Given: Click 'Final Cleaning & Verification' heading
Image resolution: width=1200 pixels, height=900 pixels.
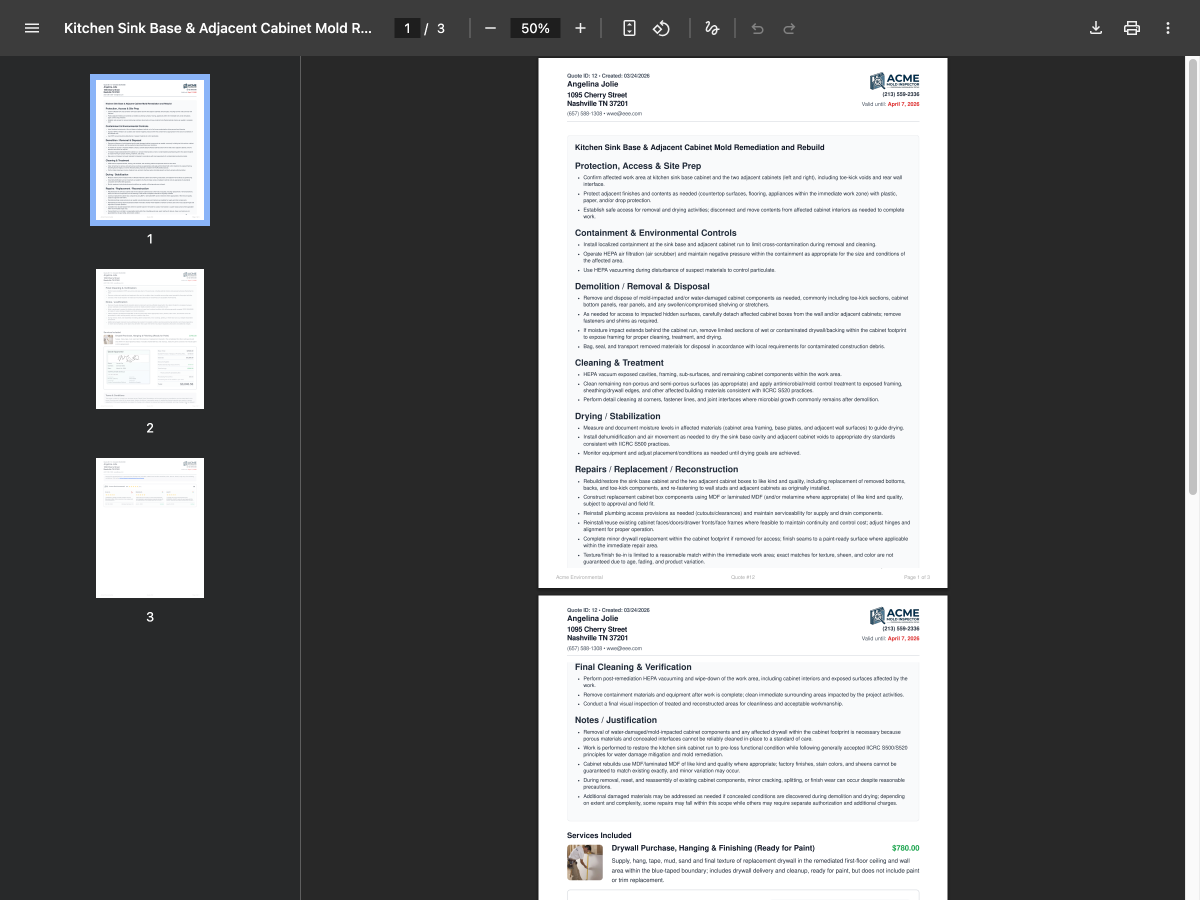Looking at the screenshot, I should click(633, 667).
